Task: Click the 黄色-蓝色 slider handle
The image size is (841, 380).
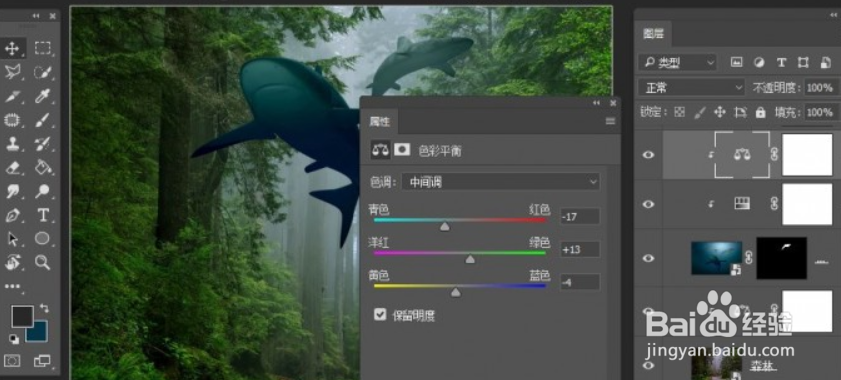Action: [455, 293]
